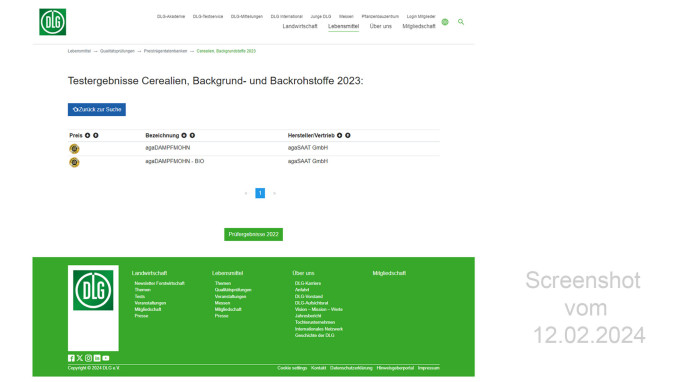The width and height of the screenshot is (686, 382).
Task: Open Über uns in main navigation
Action: (381, 26)
